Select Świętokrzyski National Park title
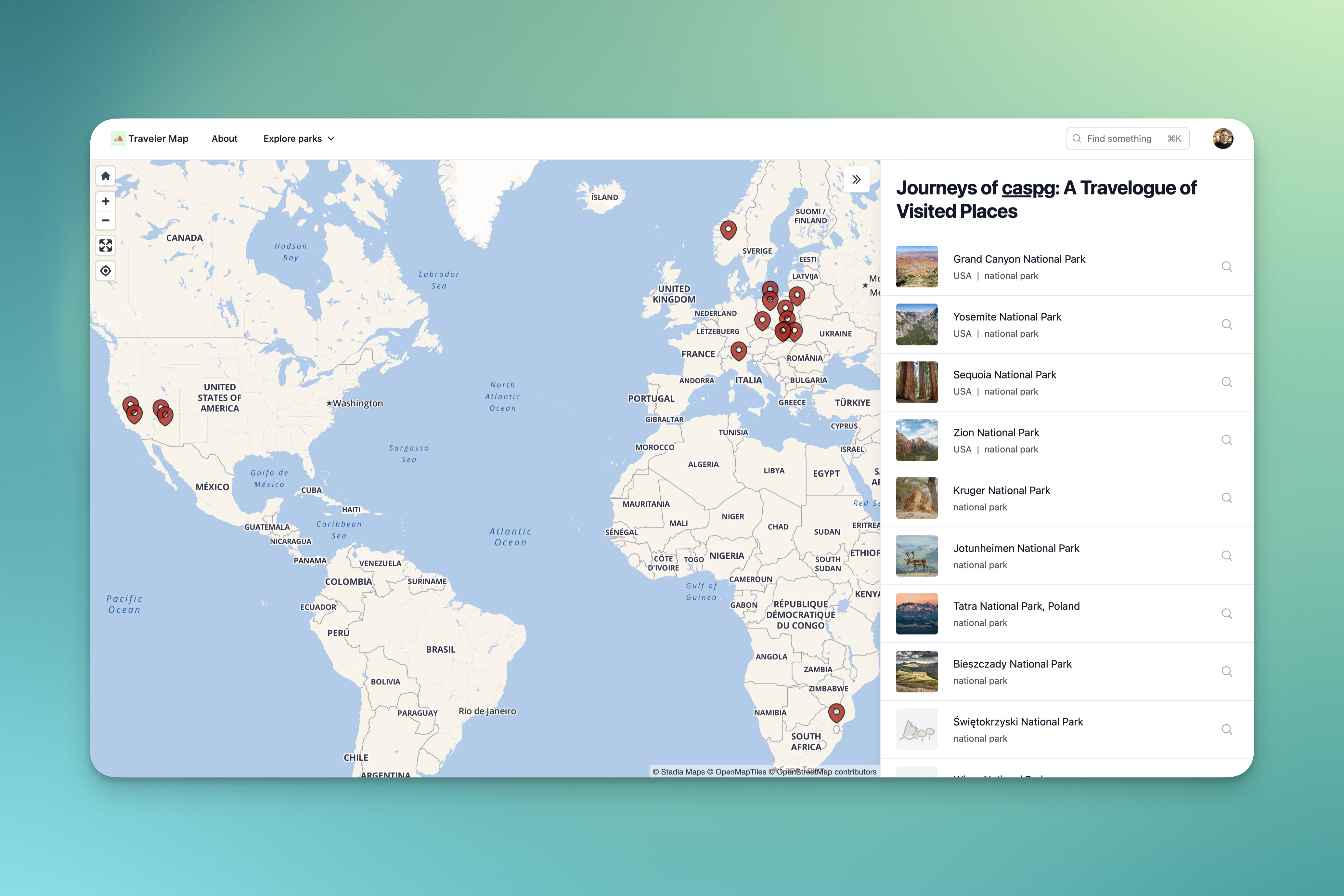This screenshot has height=896, width=1344. (x=1018, y=722)
